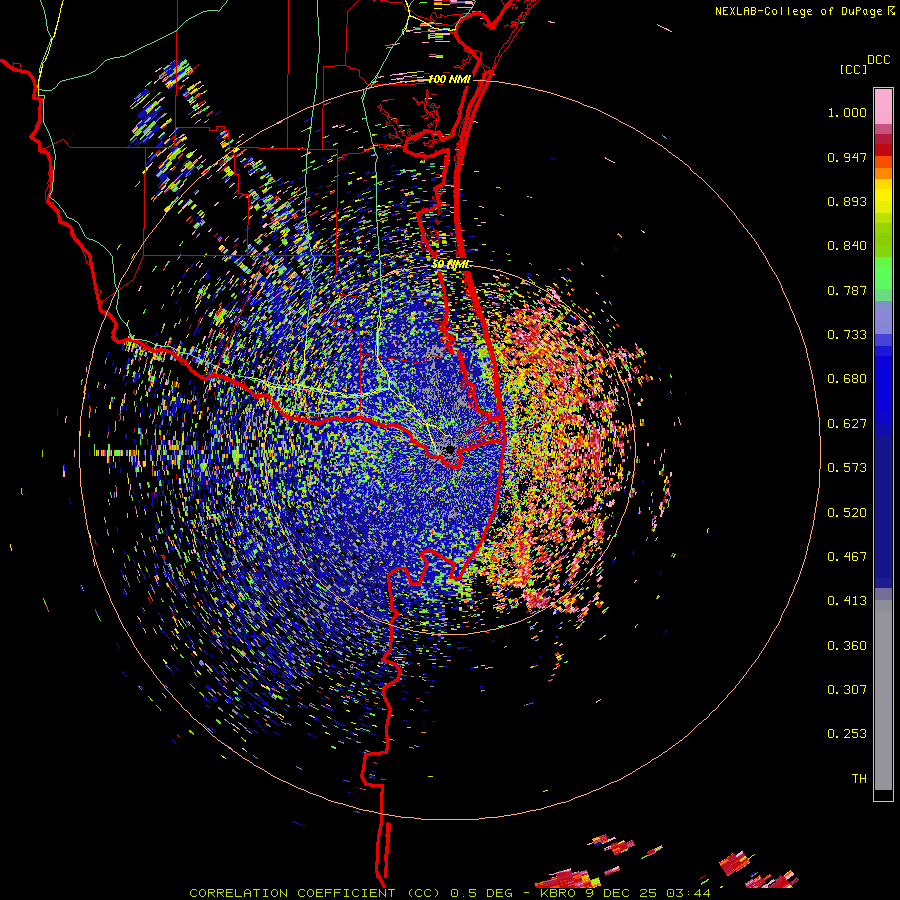Select the 0.467 scale value

pos(847,557)
